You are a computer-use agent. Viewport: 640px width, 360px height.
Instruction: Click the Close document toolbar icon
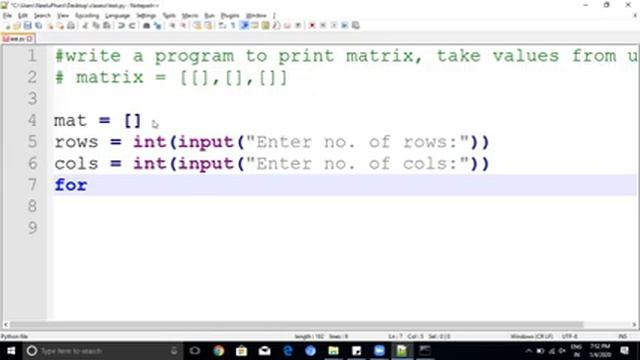tap(50, 25)
